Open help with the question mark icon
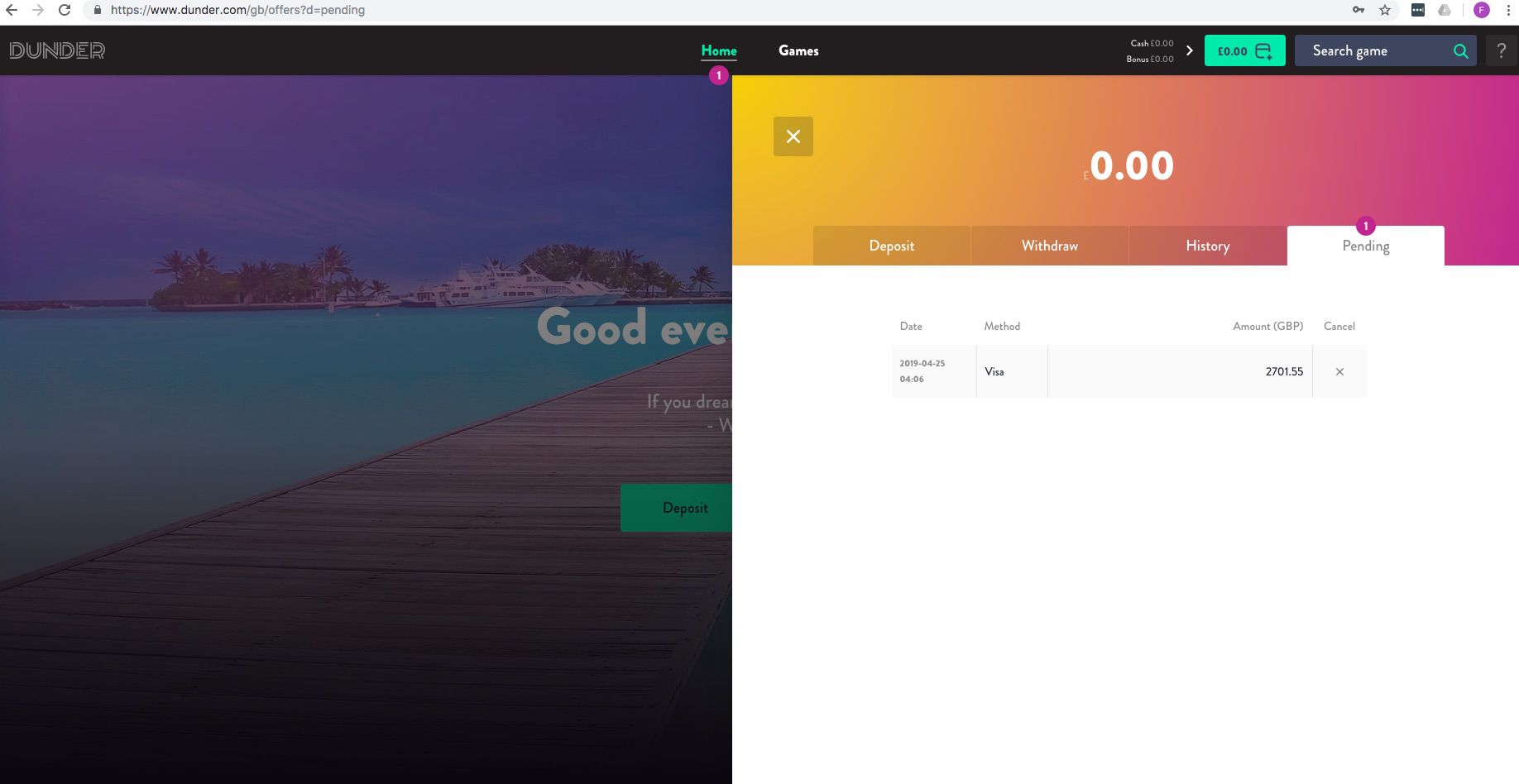Screen dimensions: 1519x784 (1502, 50)
